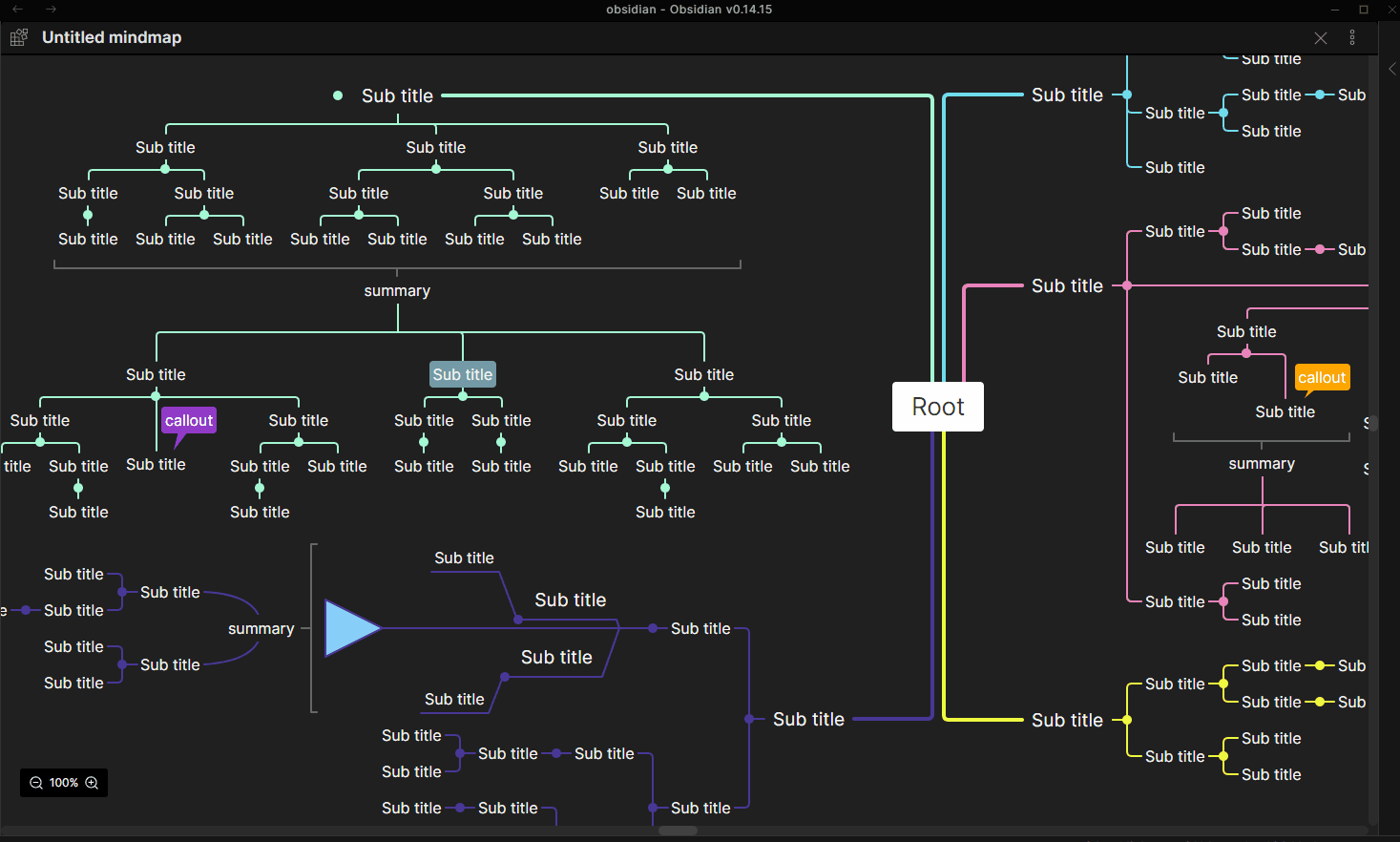
Task: Select the Sub title beneath the orange callout
Action: click(1285, 411)
